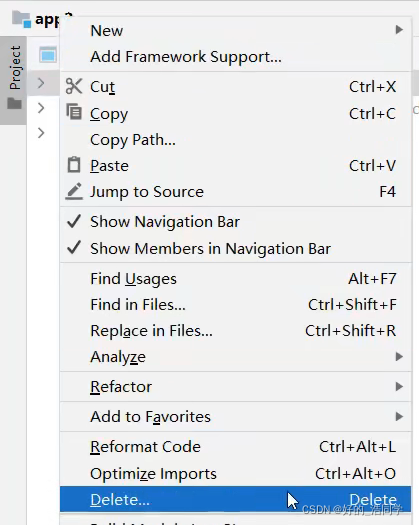Click the app module folder icon
Screen dimensions: 419x525
pyautogui.click(x=21, y=19)
